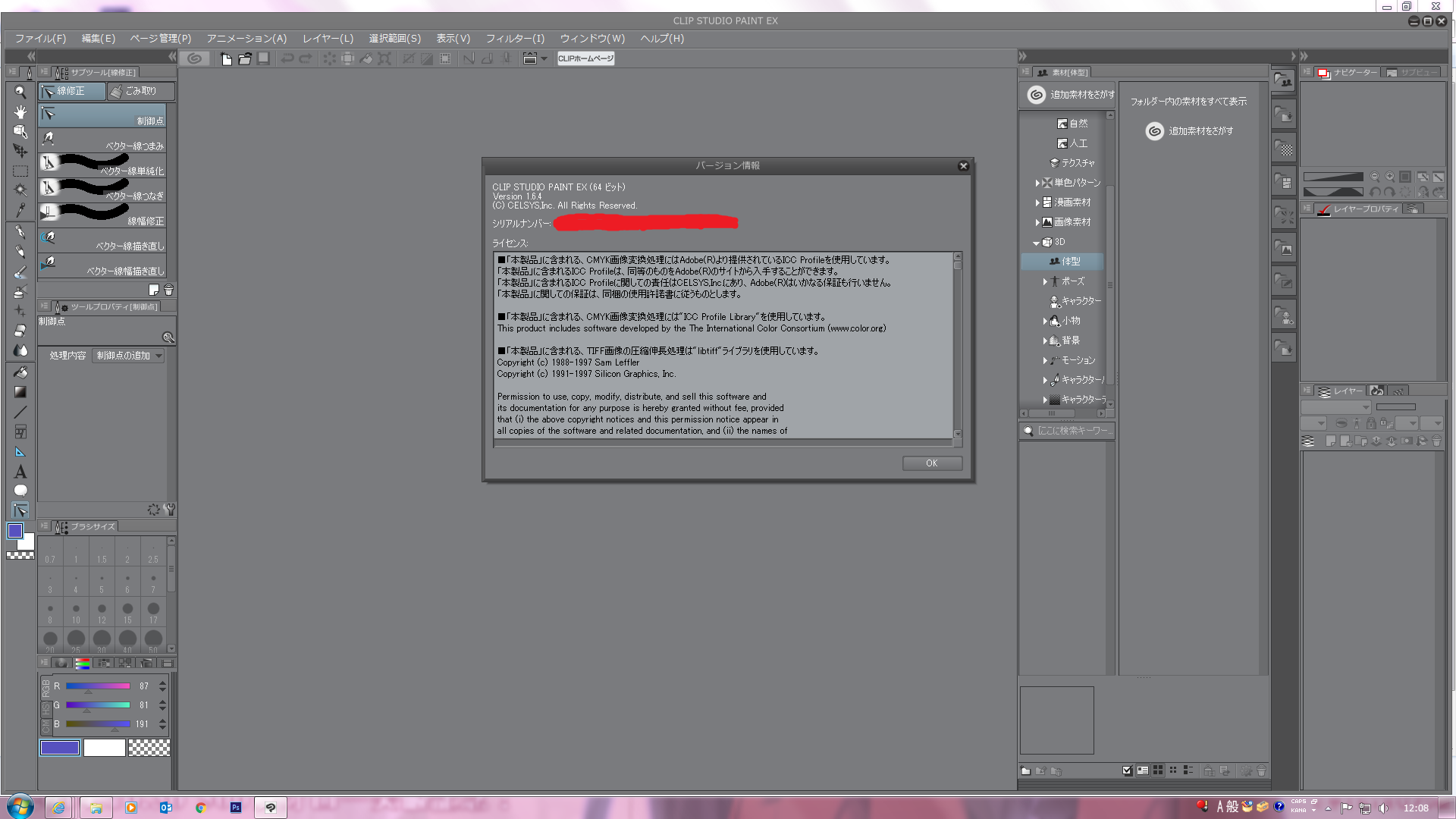Open the Windows Start menu
1456x819 pixels.
[20, 807]
